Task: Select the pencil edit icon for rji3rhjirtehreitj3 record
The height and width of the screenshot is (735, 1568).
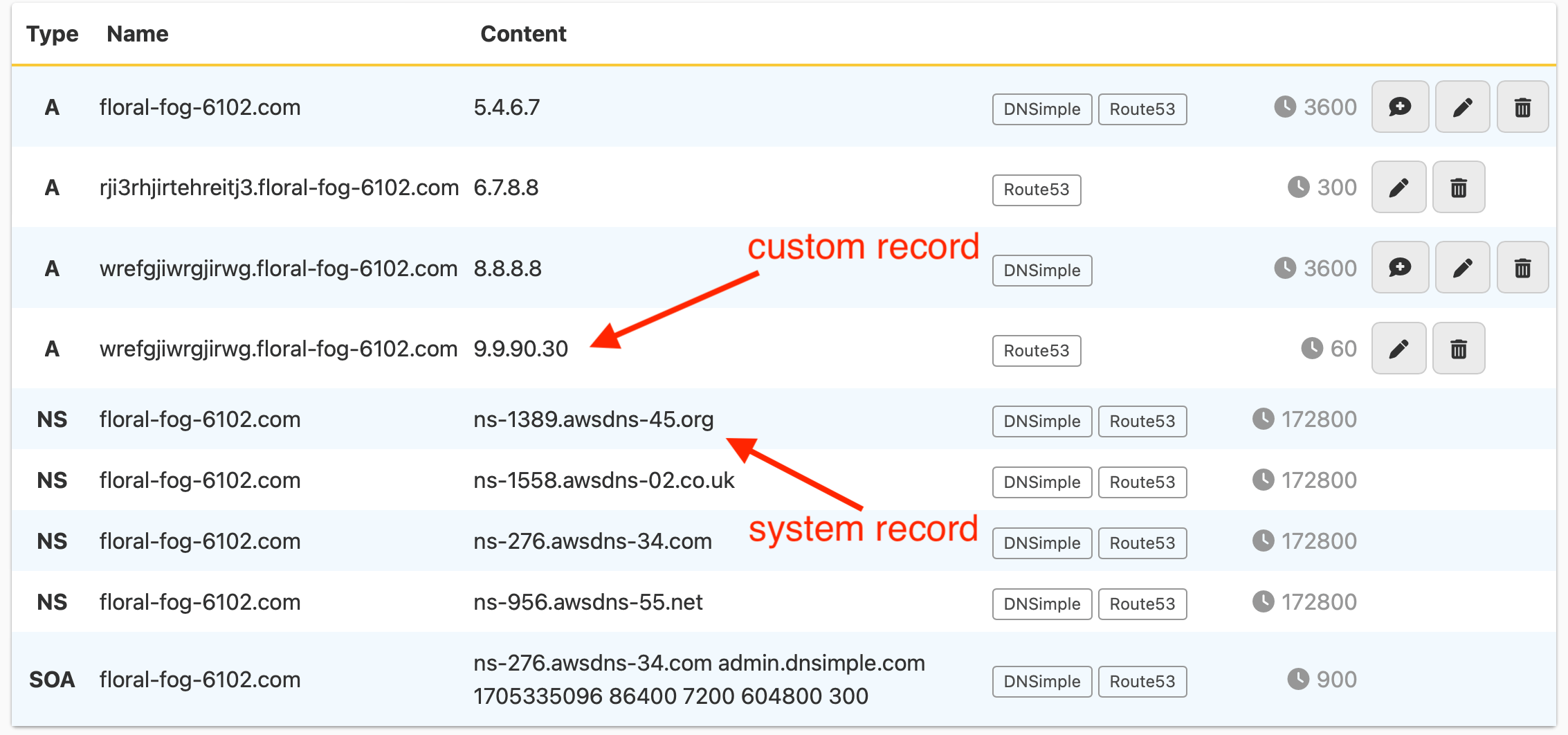Action: (x=1398, y=187)
